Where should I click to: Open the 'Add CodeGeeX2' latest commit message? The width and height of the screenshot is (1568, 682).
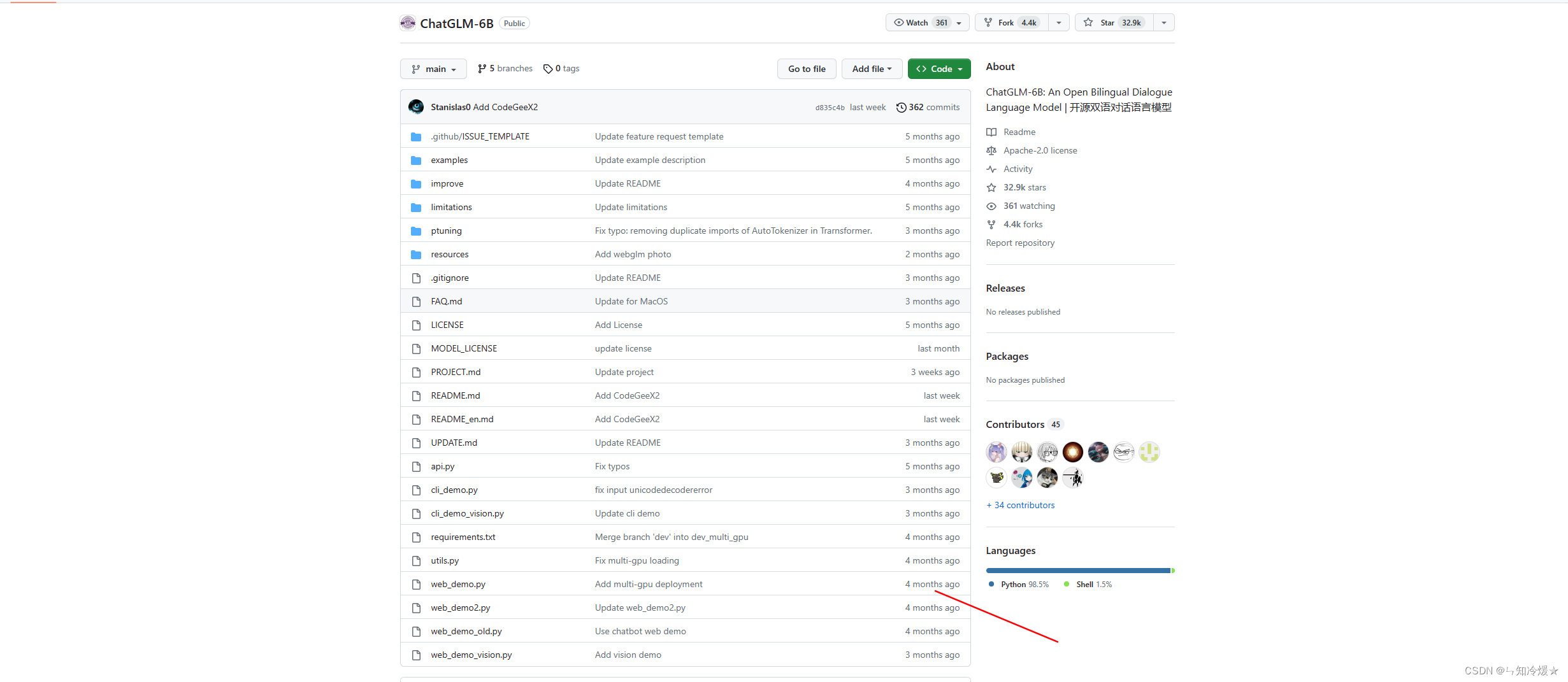click(505, 107)
